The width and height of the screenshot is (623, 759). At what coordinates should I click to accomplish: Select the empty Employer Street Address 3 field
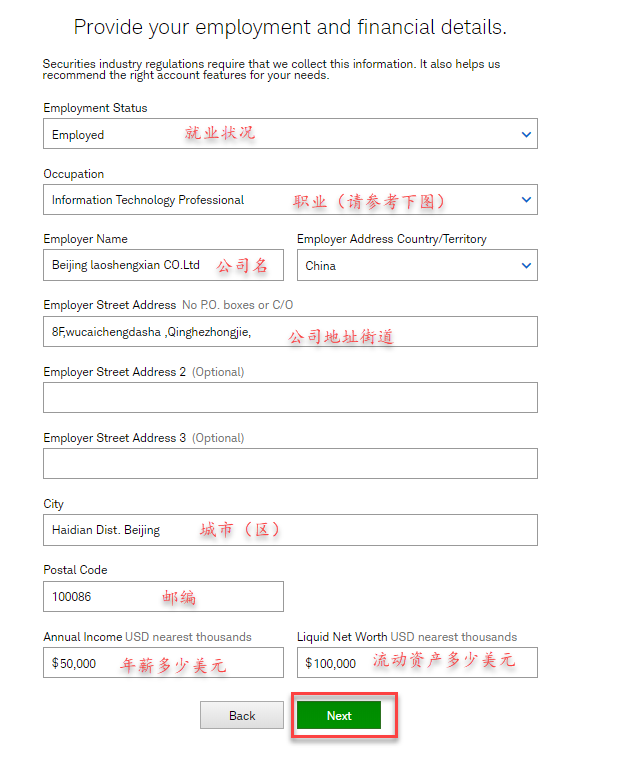tap(290, 463)
